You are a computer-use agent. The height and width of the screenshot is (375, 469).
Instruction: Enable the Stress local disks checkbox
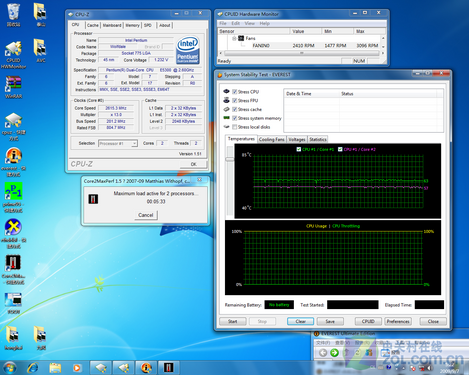coord(235,127)
